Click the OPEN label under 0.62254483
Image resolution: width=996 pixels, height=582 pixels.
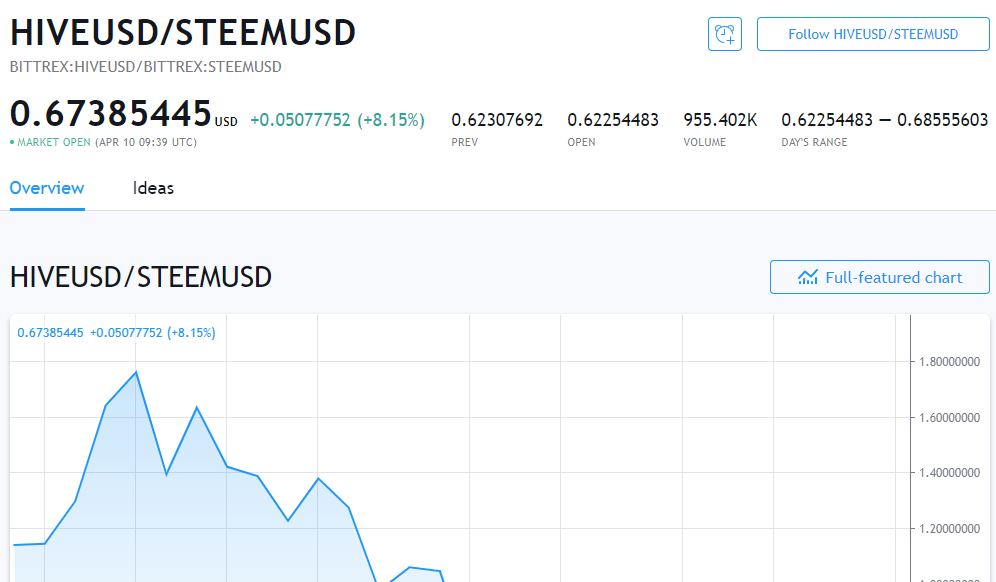[x=581, y=142]
